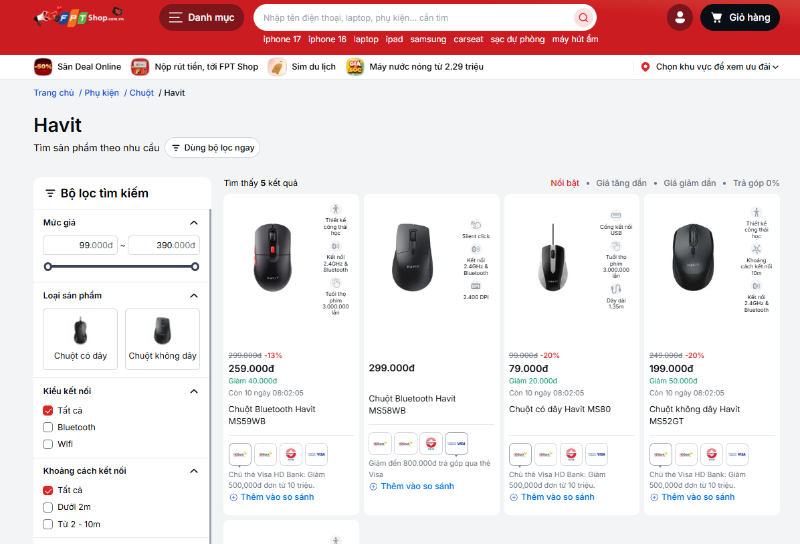
Task: Click the Săn Deal Online icon
Action: click(43, 67)
